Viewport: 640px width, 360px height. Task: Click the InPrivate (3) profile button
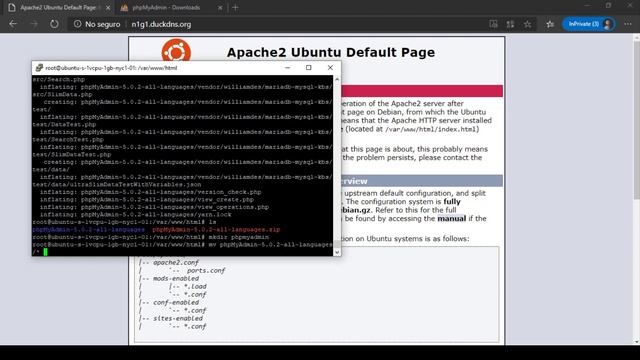(589, 24)
